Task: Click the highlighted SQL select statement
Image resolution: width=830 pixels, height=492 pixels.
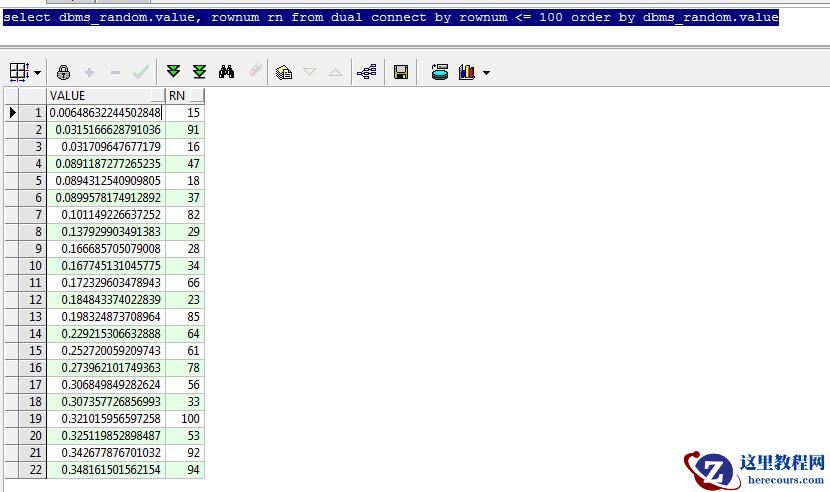Action: (x=391, y=17)
